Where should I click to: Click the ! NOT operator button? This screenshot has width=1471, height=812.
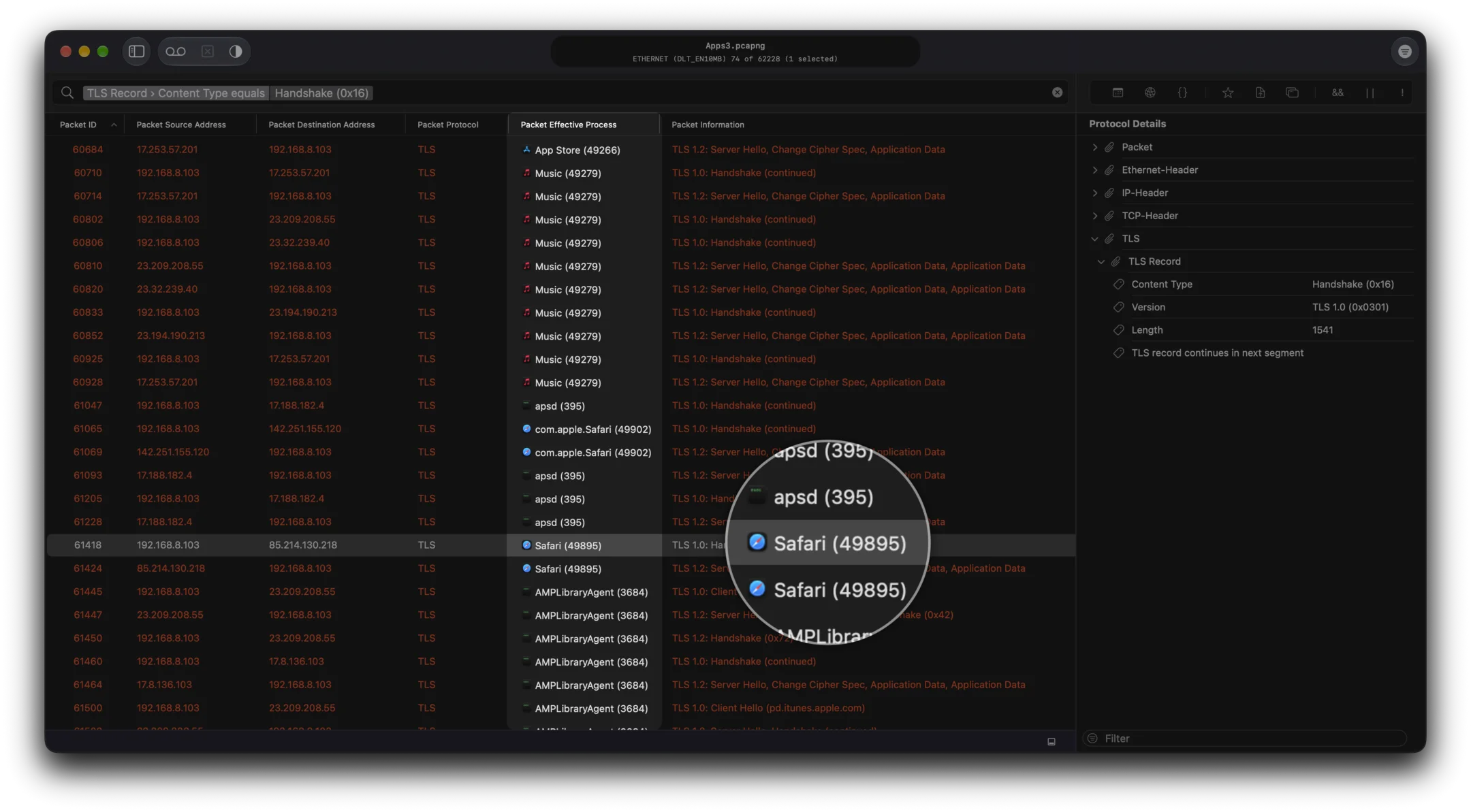(1402, 93)
